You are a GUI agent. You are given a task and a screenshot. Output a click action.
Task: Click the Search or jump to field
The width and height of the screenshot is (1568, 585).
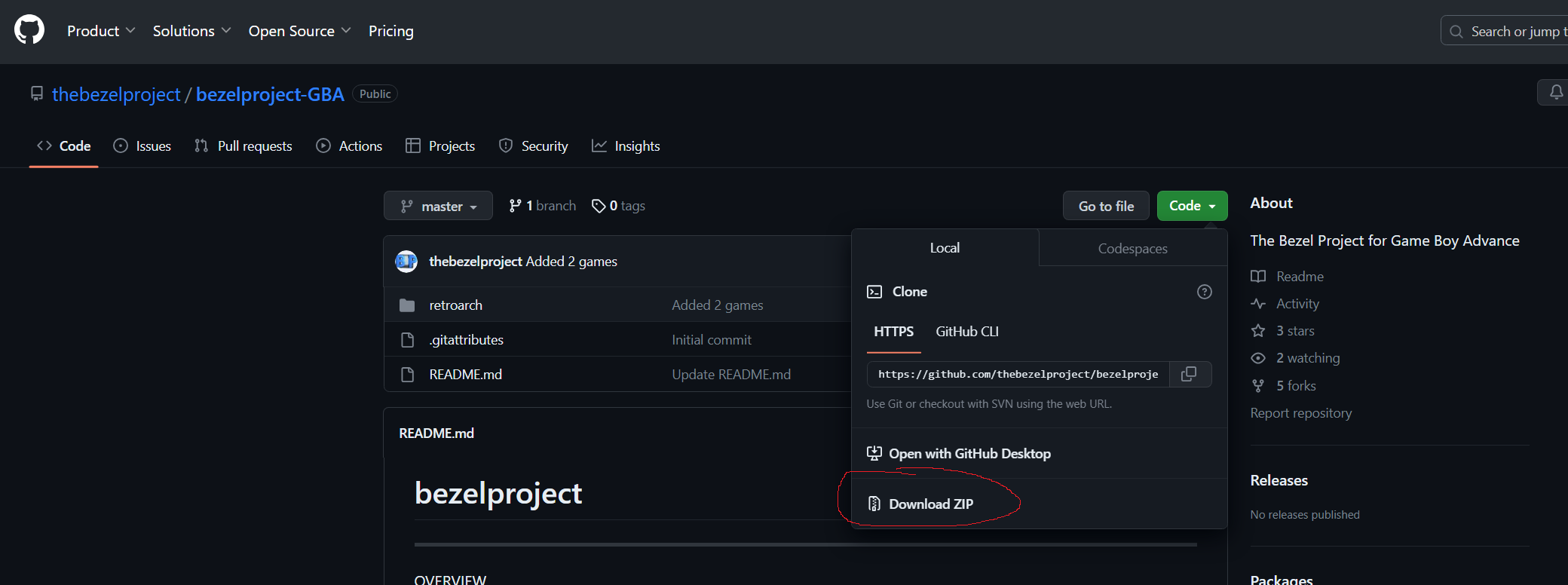click(1505, 31)
